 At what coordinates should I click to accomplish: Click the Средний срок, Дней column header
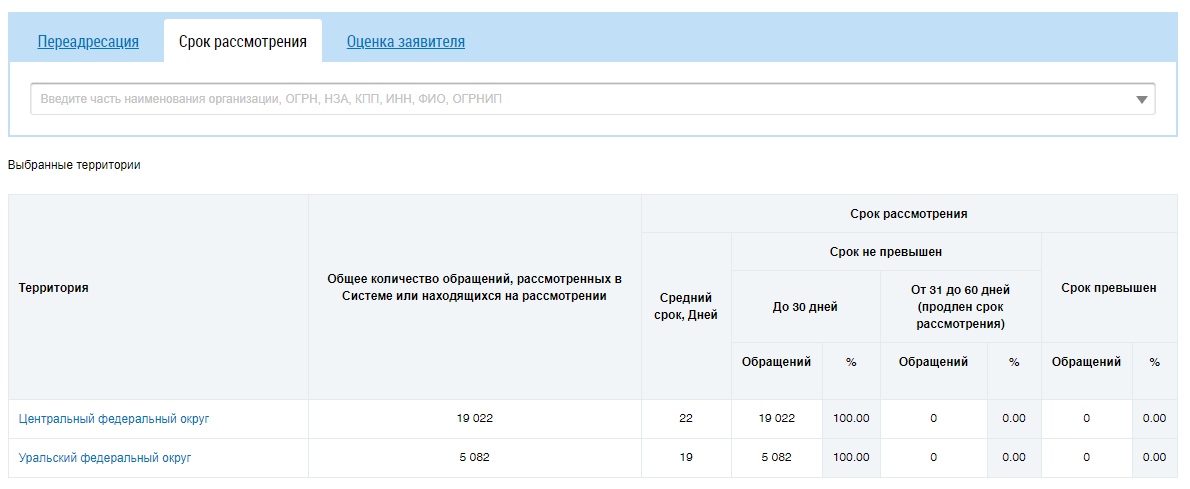(686, 307)
